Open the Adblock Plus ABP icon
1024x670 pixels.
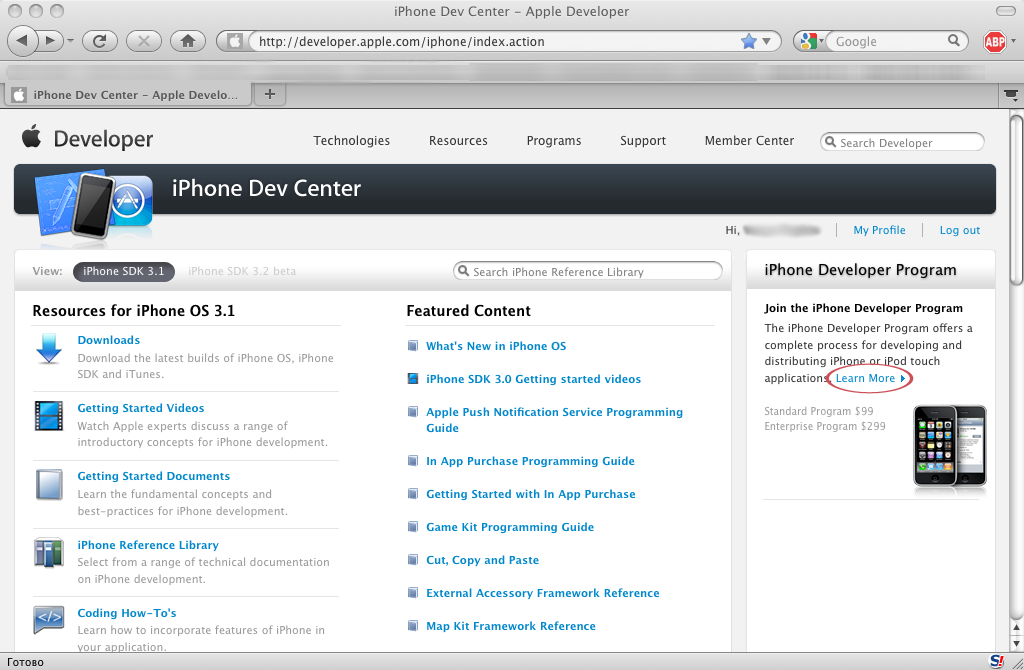(995, 42)
